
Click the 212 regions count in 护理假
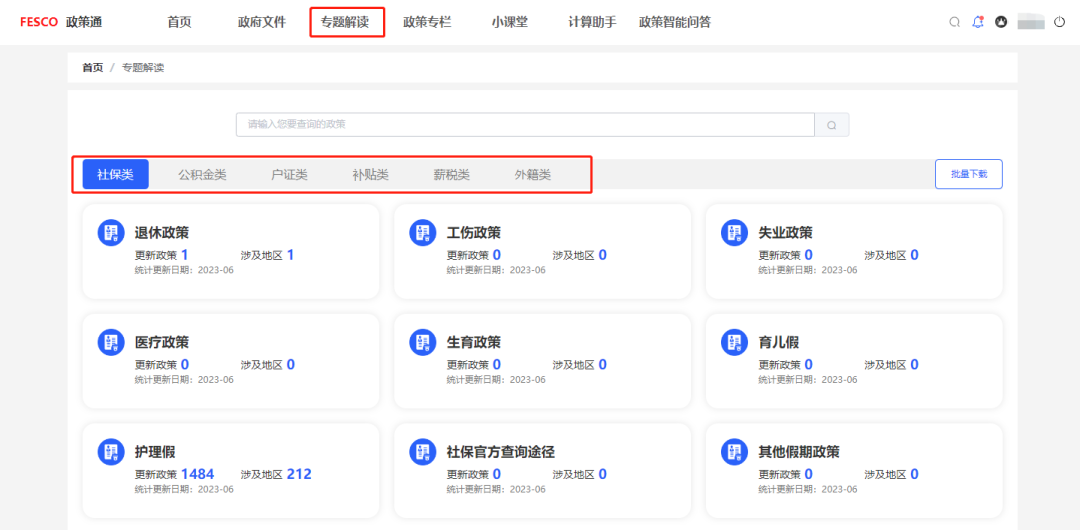point(299,474)
